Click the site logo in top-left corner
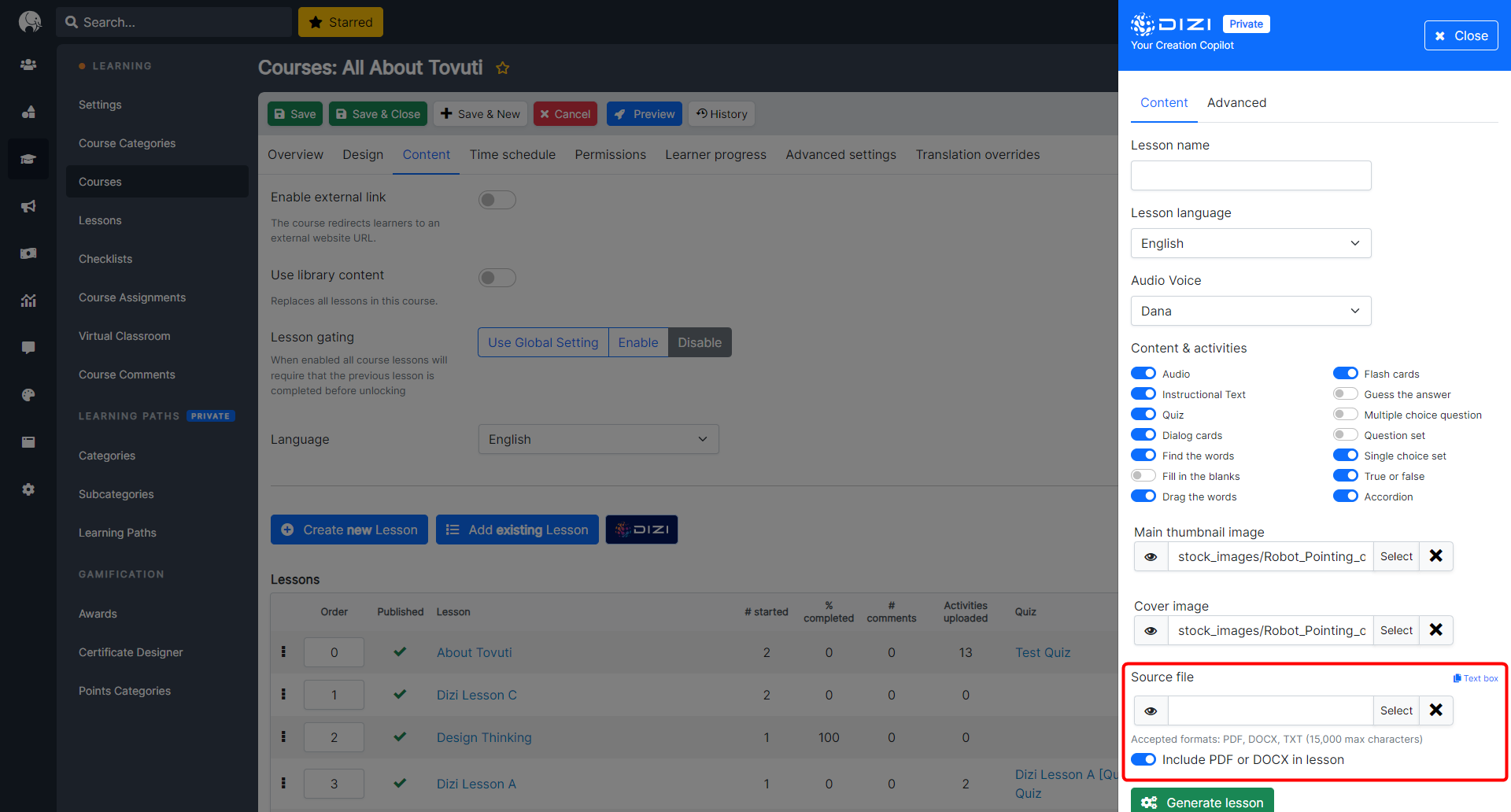Image resolution: width=1511 pixels, height=812 pixels. (30, 21)
